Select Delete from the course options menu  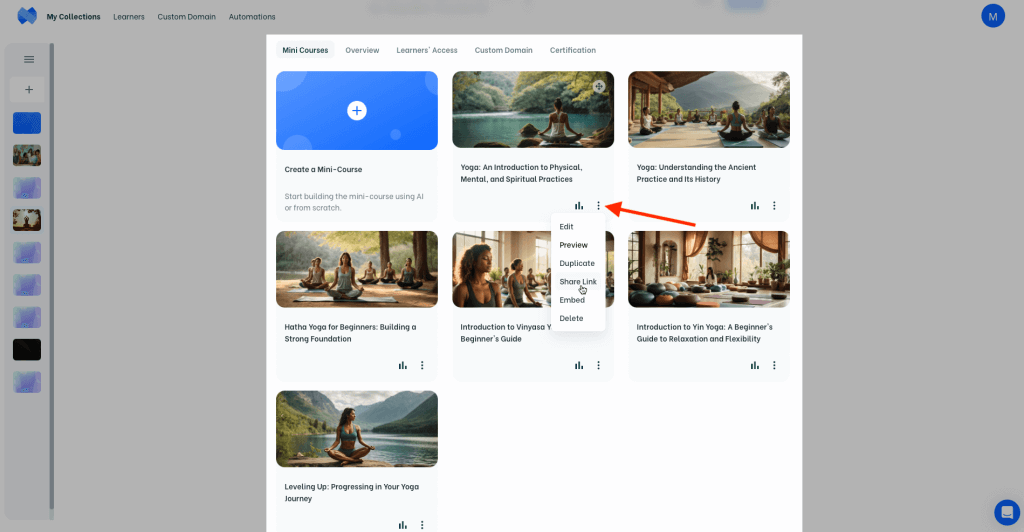click(x=571, y=318)
